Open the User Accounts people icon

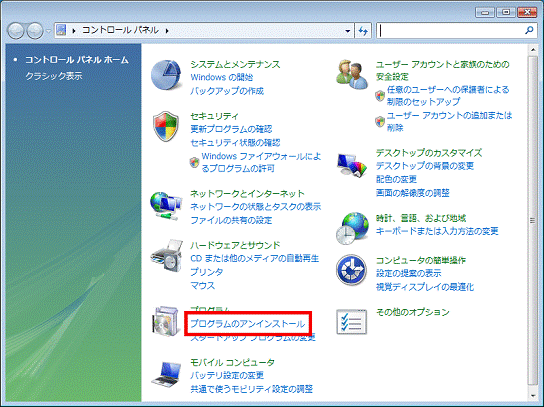click(352, 75)
